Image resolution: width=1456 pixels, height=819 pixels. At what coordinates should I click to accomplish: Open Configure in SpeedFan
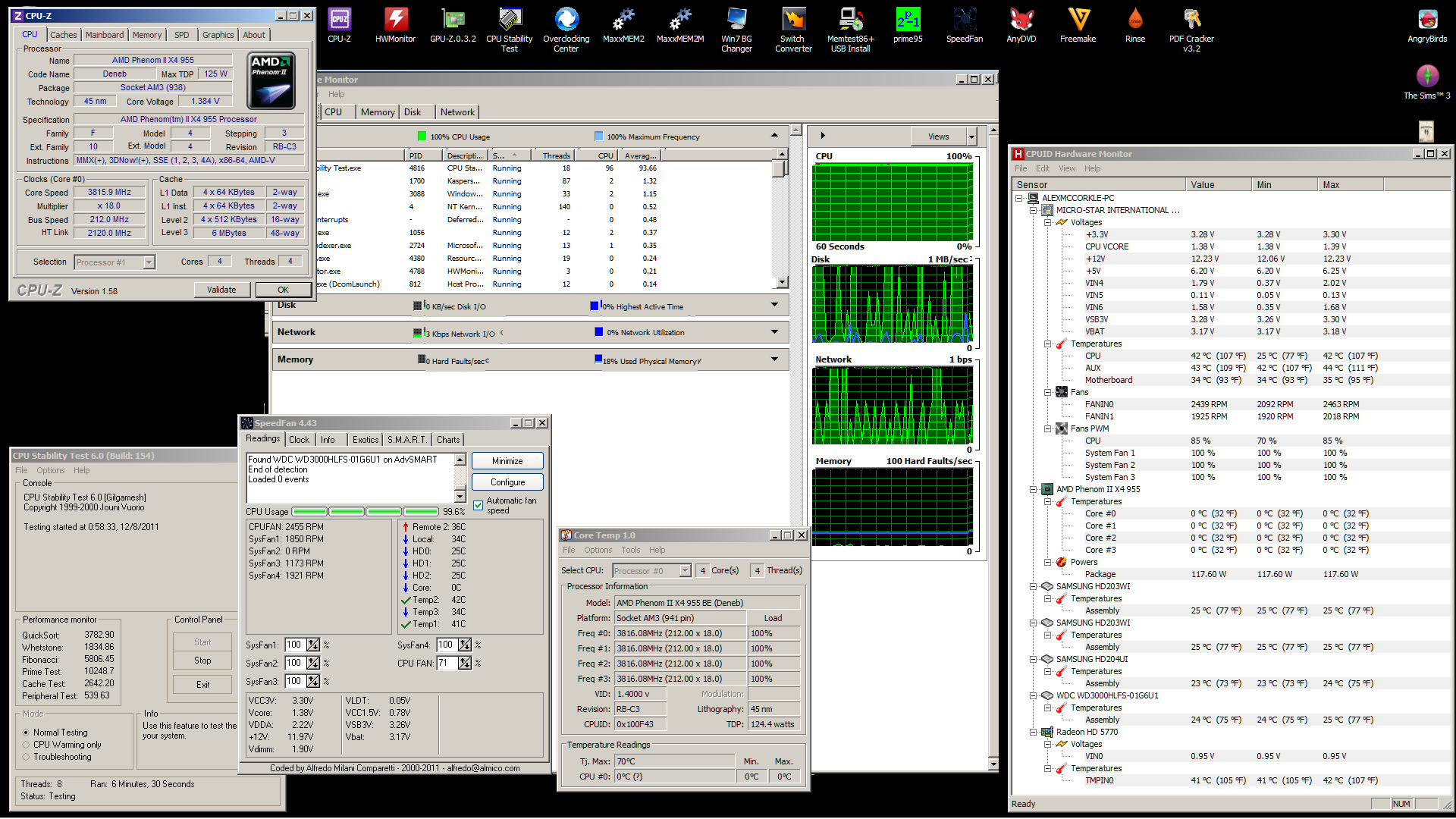tap(507, 482)
